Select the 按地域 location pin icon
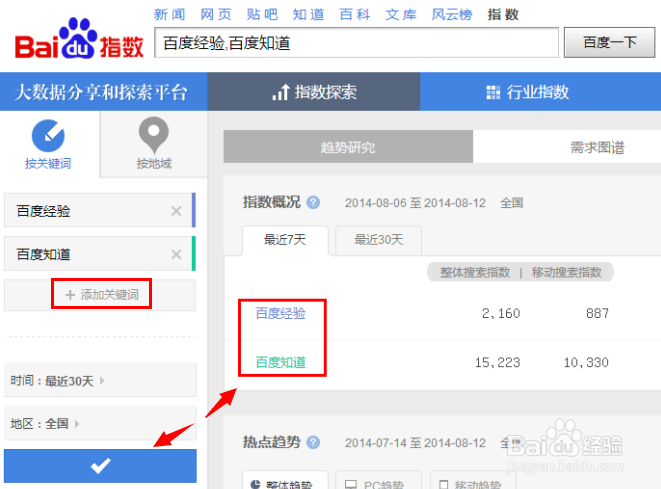This screenshot has height=489, width=661. [154, 135]
